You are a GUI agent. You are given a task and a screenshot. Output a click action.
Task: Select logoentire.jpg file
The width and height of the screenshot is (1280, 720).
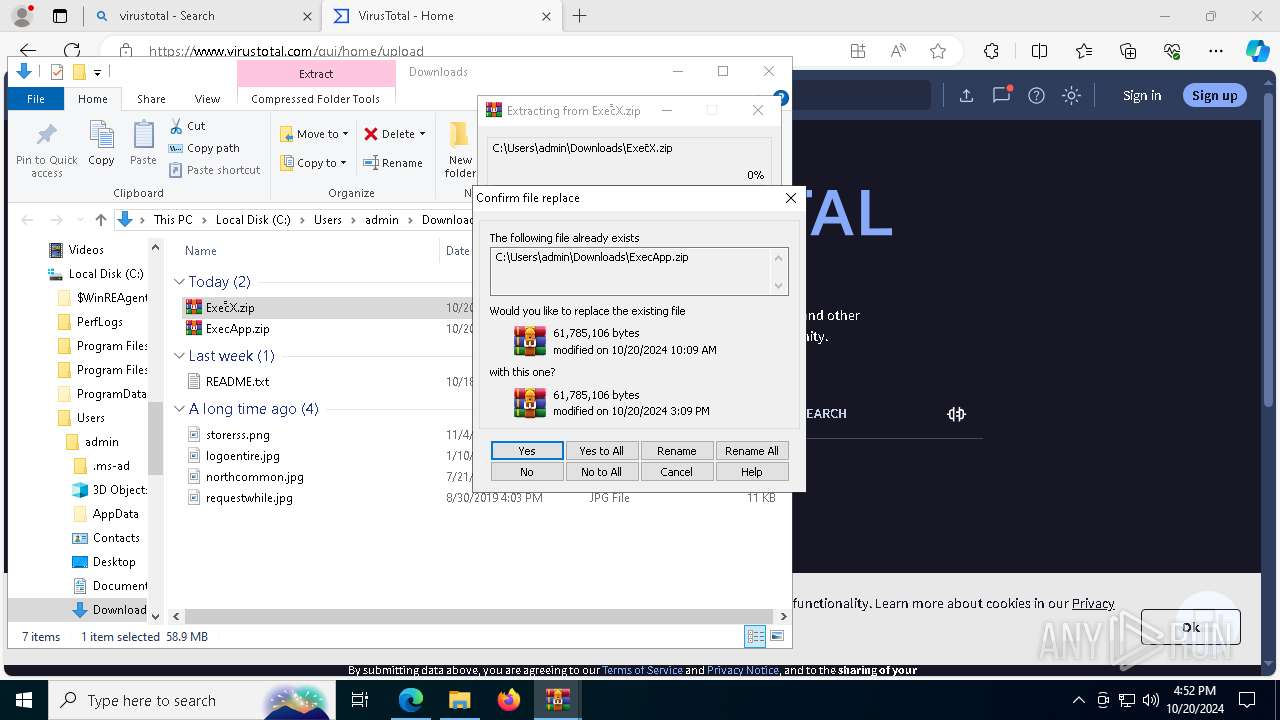coord(242,456)
